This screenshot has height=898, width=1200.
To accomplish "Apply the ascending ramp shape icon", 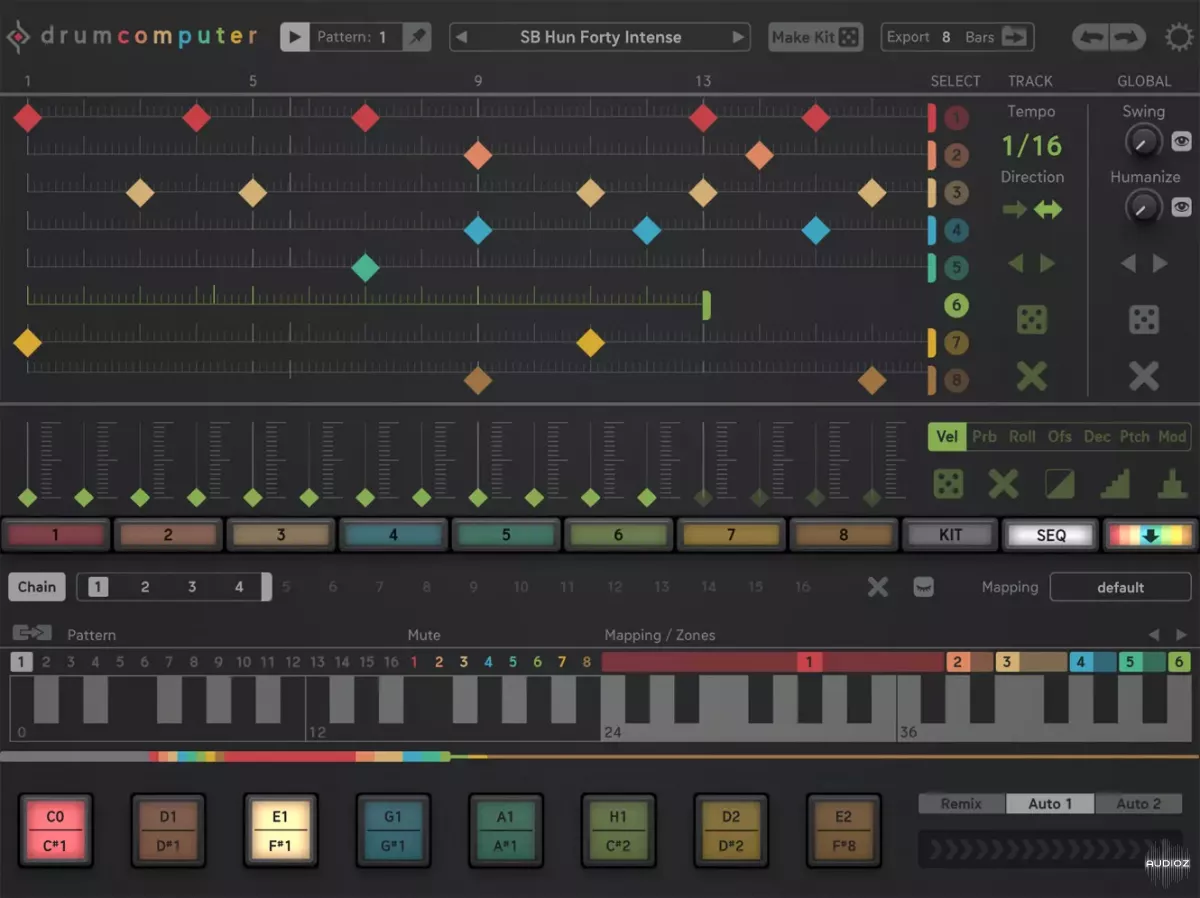I will click(x=1115, y=484).
